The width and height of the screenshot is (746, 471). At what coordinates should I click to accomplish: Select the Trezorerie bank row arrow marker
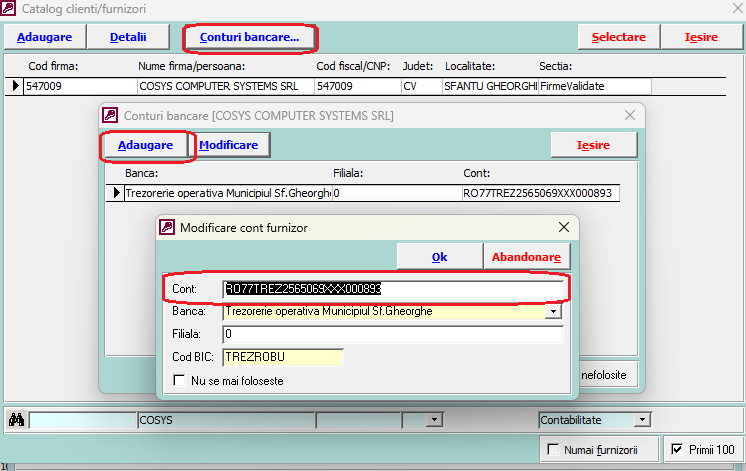pyautogui.click(x=116, y=193)
